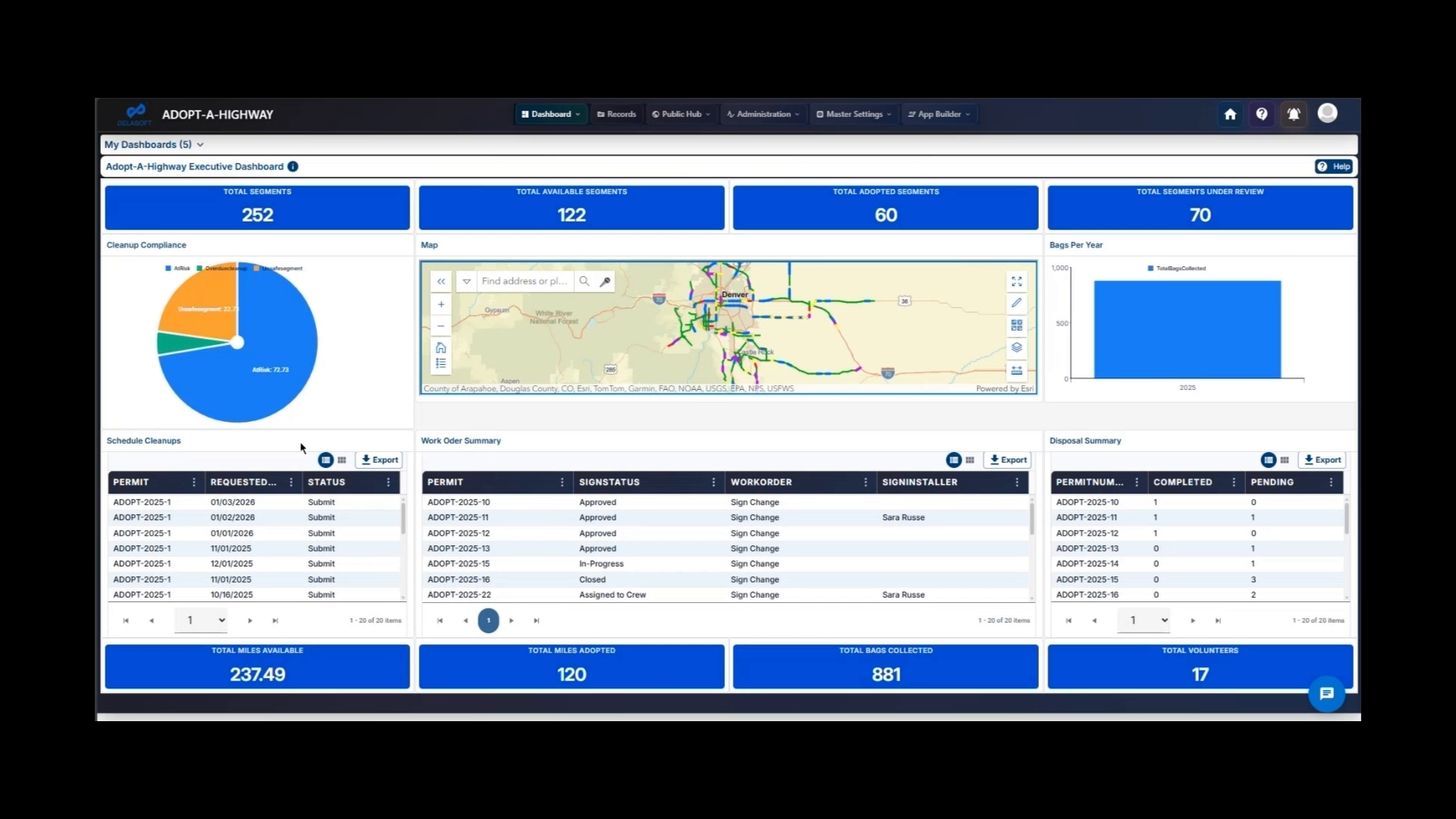Open the notifications bell

click(x=1294, y=114)
